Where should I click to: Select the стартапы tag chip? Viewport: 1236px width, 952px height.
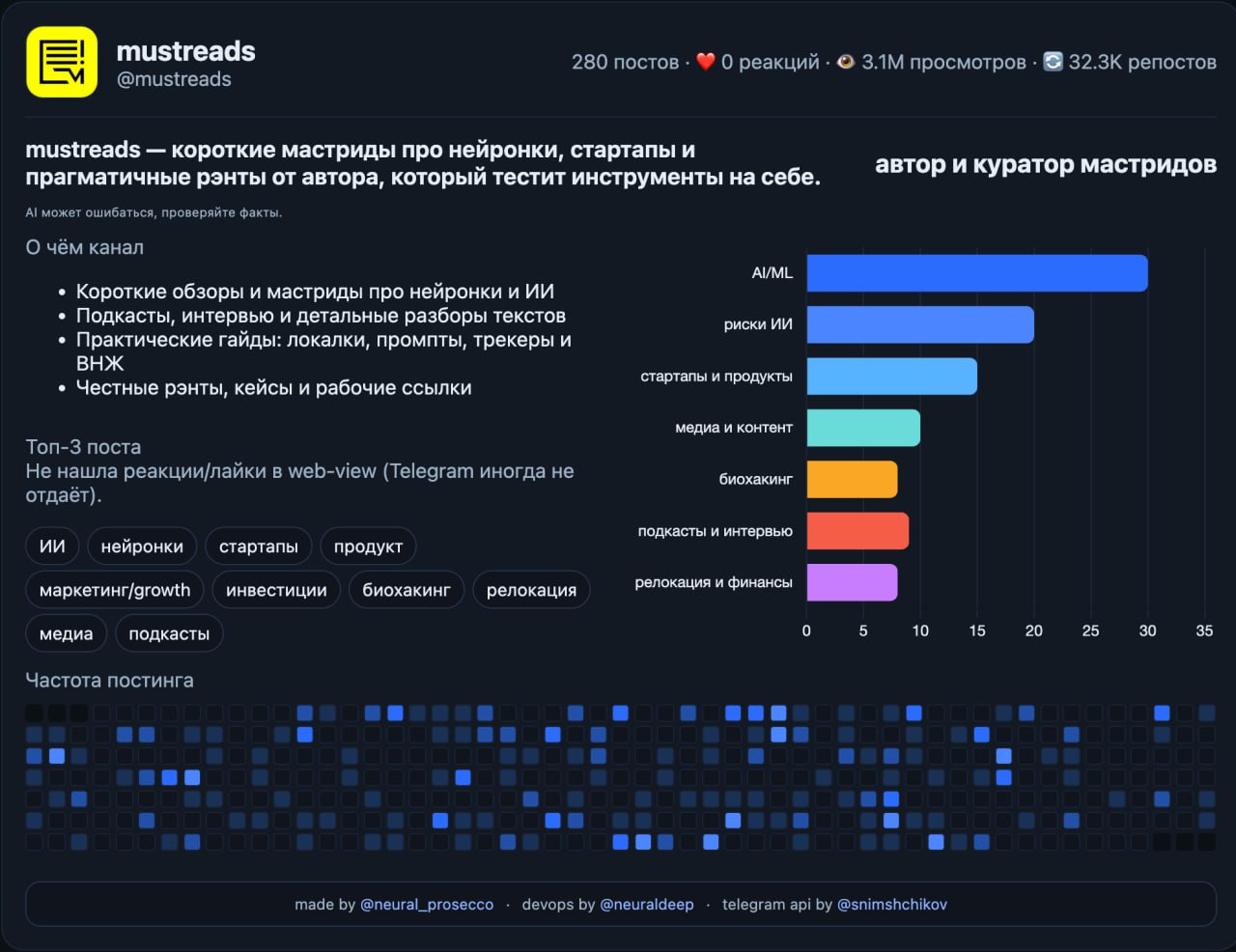point(258,546)
